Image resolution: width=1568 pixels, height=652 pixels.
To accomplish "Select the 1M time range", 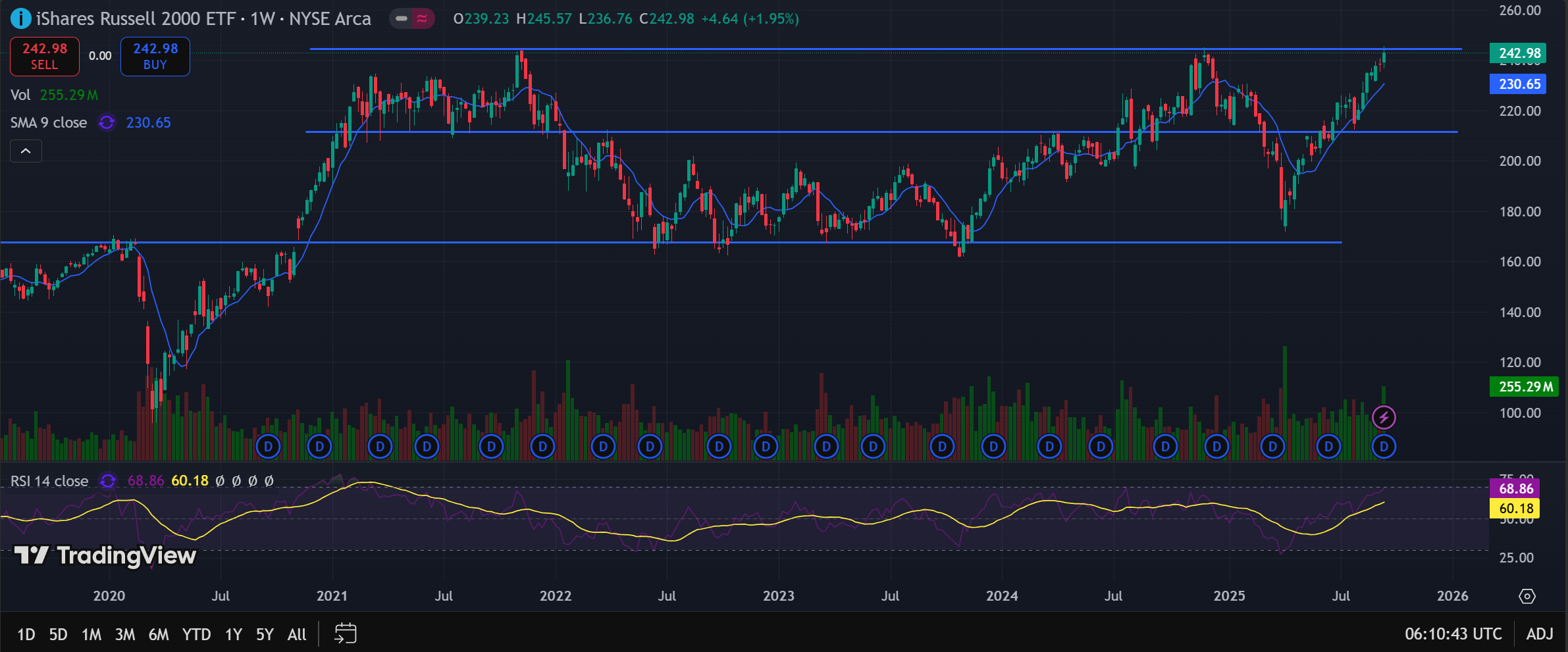I will 91,634.
